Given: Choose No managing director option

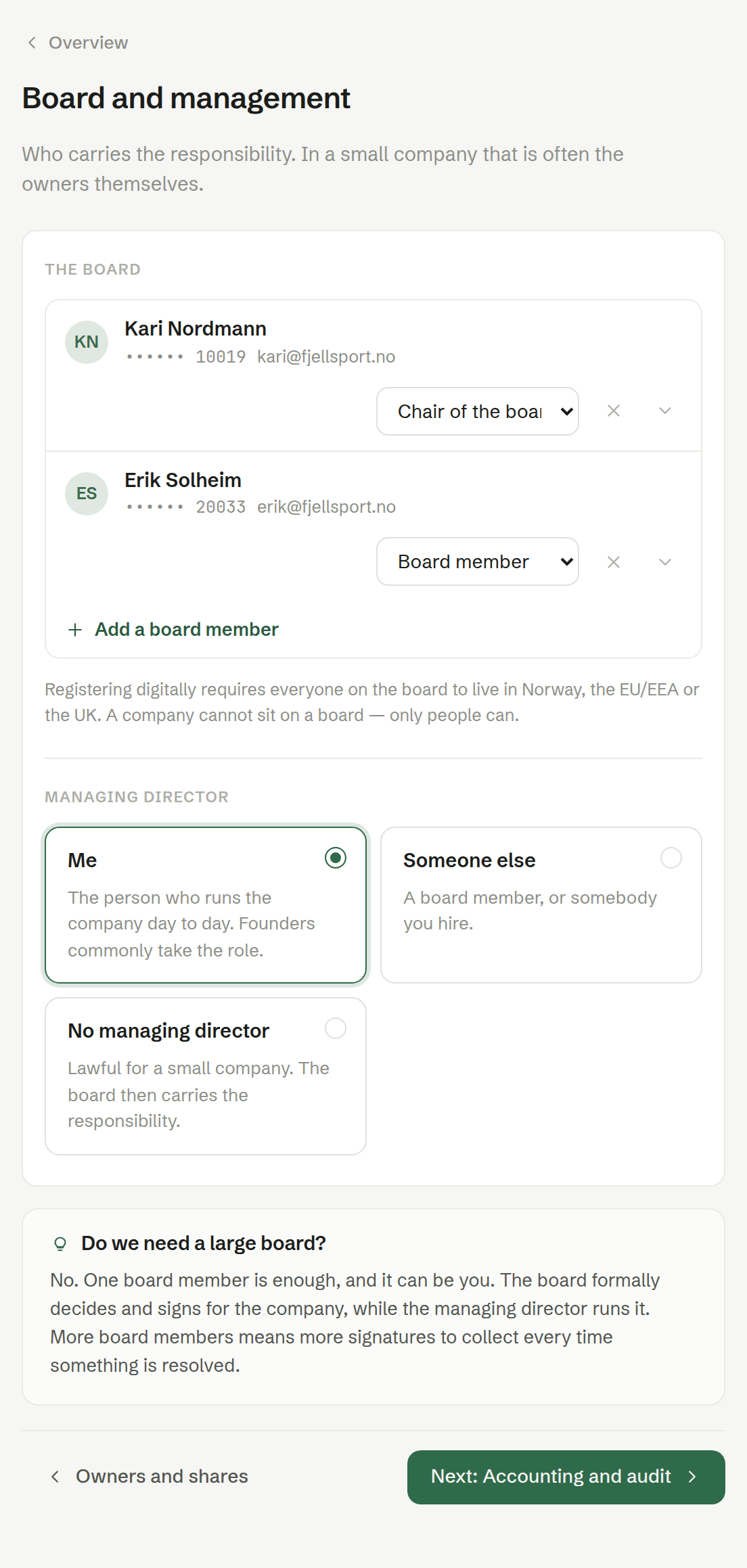Looking at the screenshot, I should [x=206, y=1076].
